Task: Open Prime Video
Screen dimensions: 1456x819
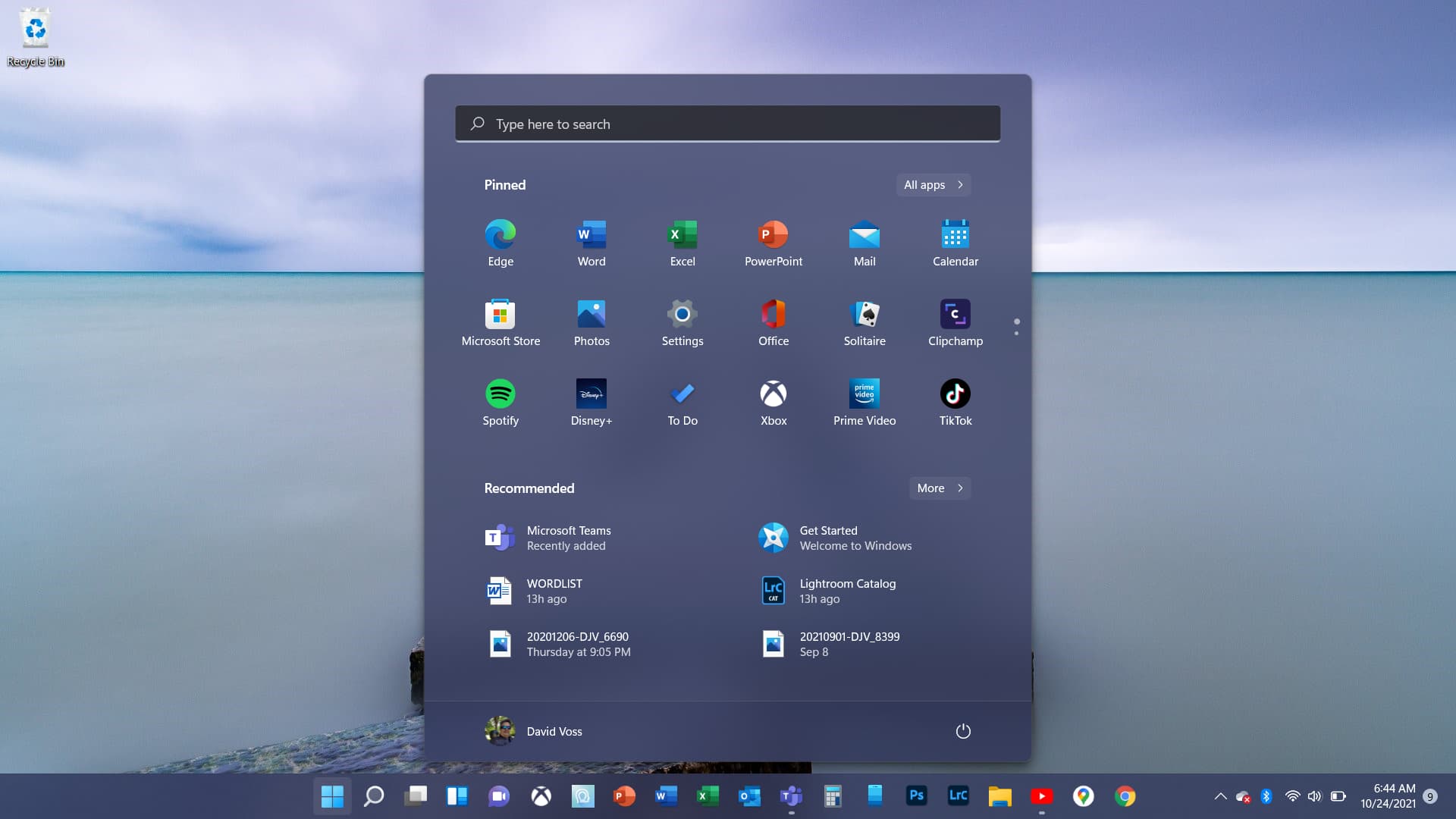Action: (864, 403)
